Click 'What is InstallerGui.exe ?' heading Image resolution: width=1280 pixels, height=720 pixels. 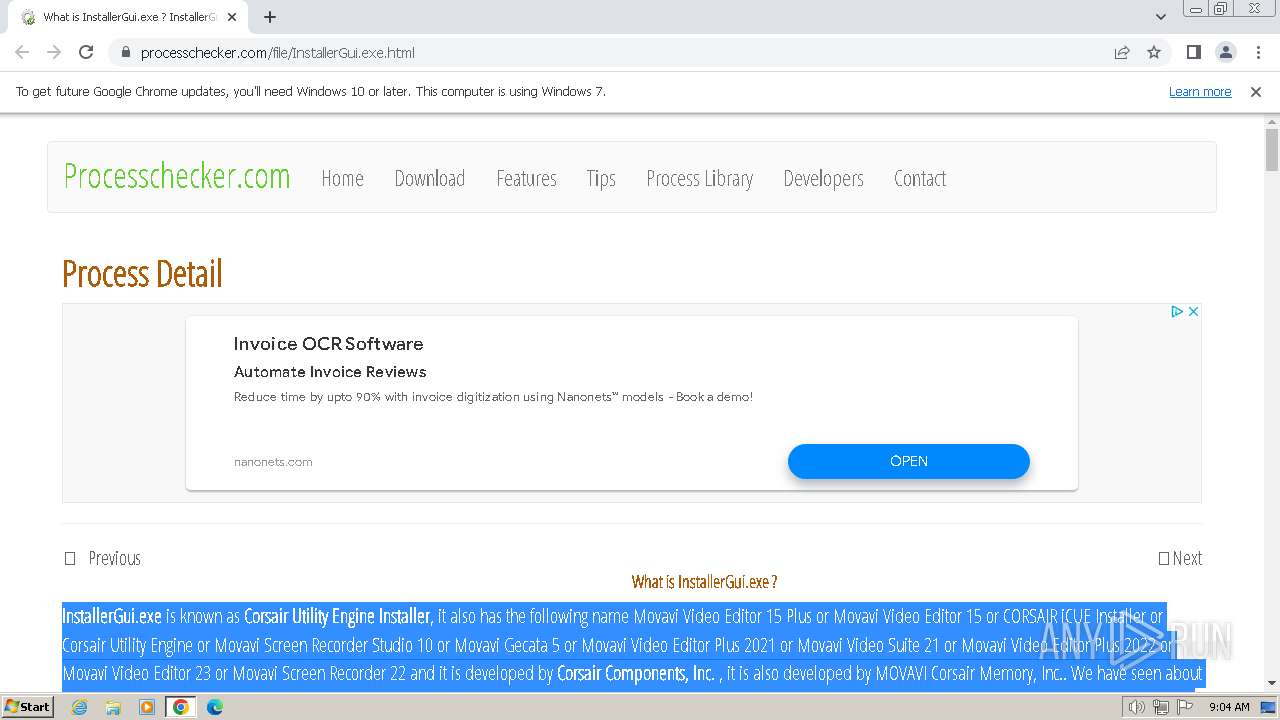pos(704,581)
